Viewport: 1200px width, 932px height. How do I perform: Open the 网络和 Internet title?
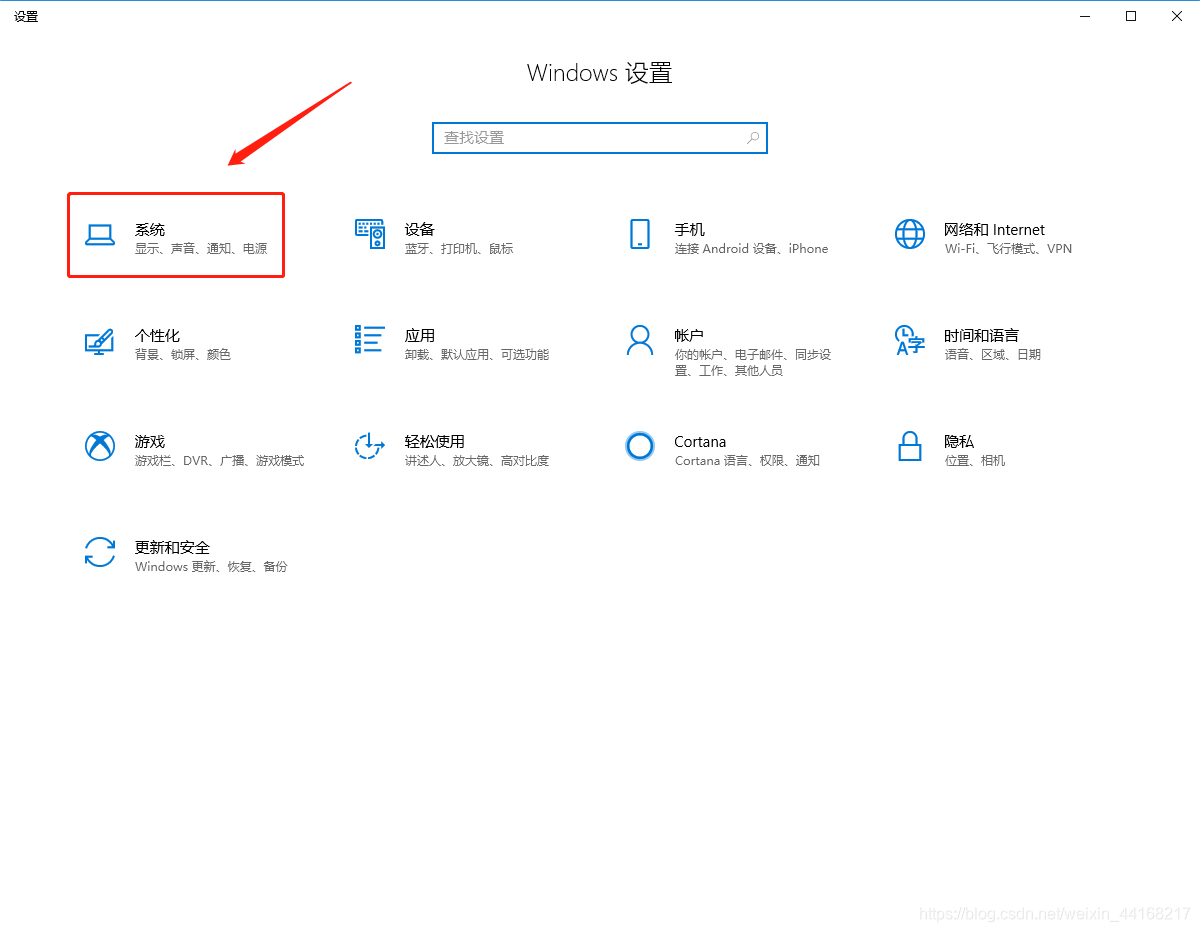point(995,230)
